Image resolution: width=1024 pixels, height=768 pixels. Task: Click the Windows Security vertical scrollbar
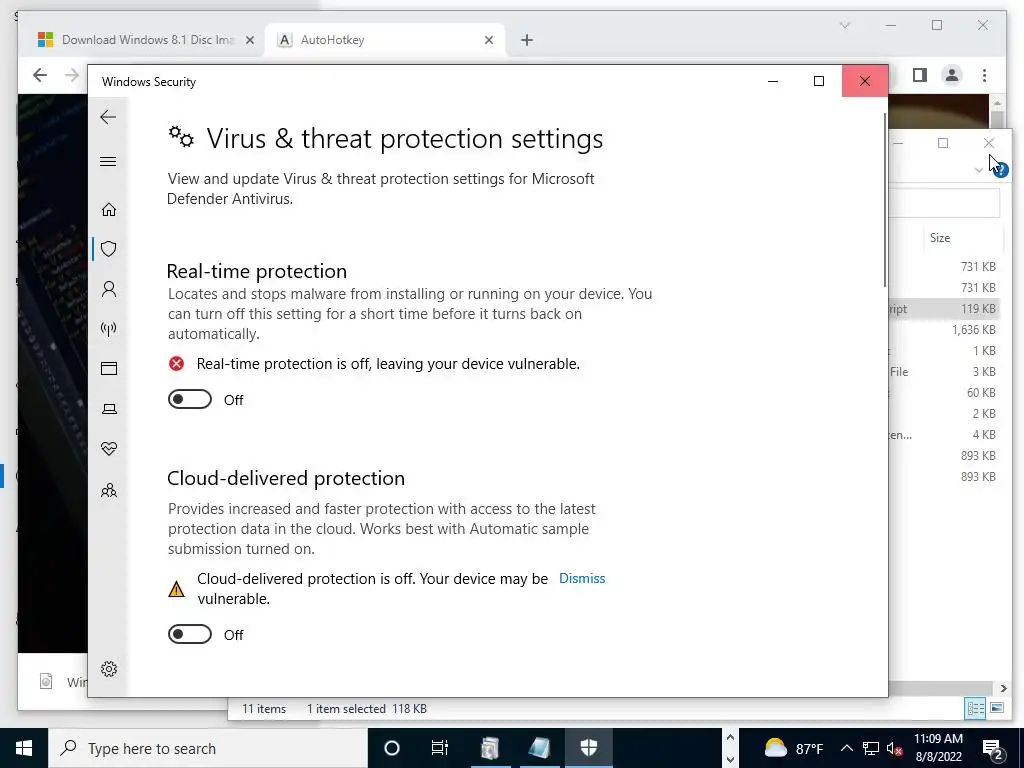tap(885, 200)
